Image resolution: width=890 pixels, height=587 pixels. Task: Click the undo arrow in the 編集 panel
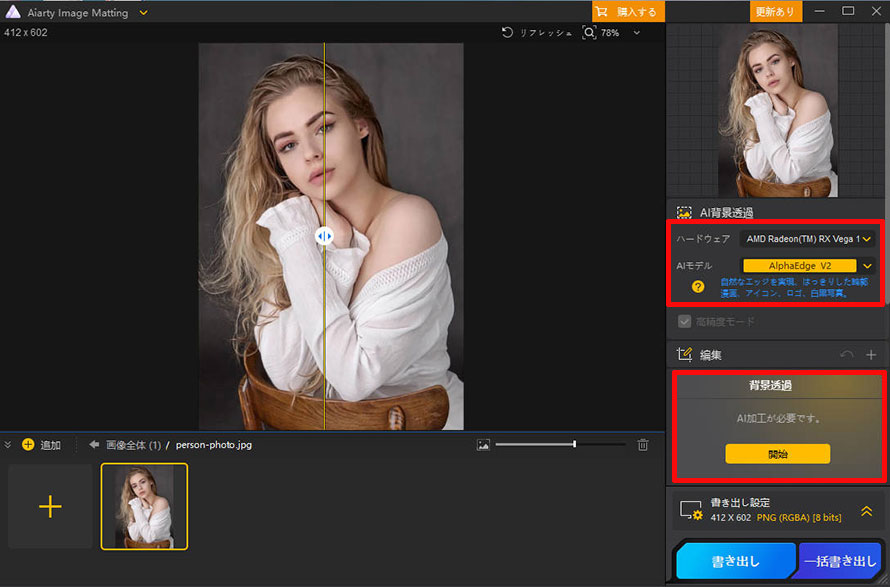coord(848,353)
